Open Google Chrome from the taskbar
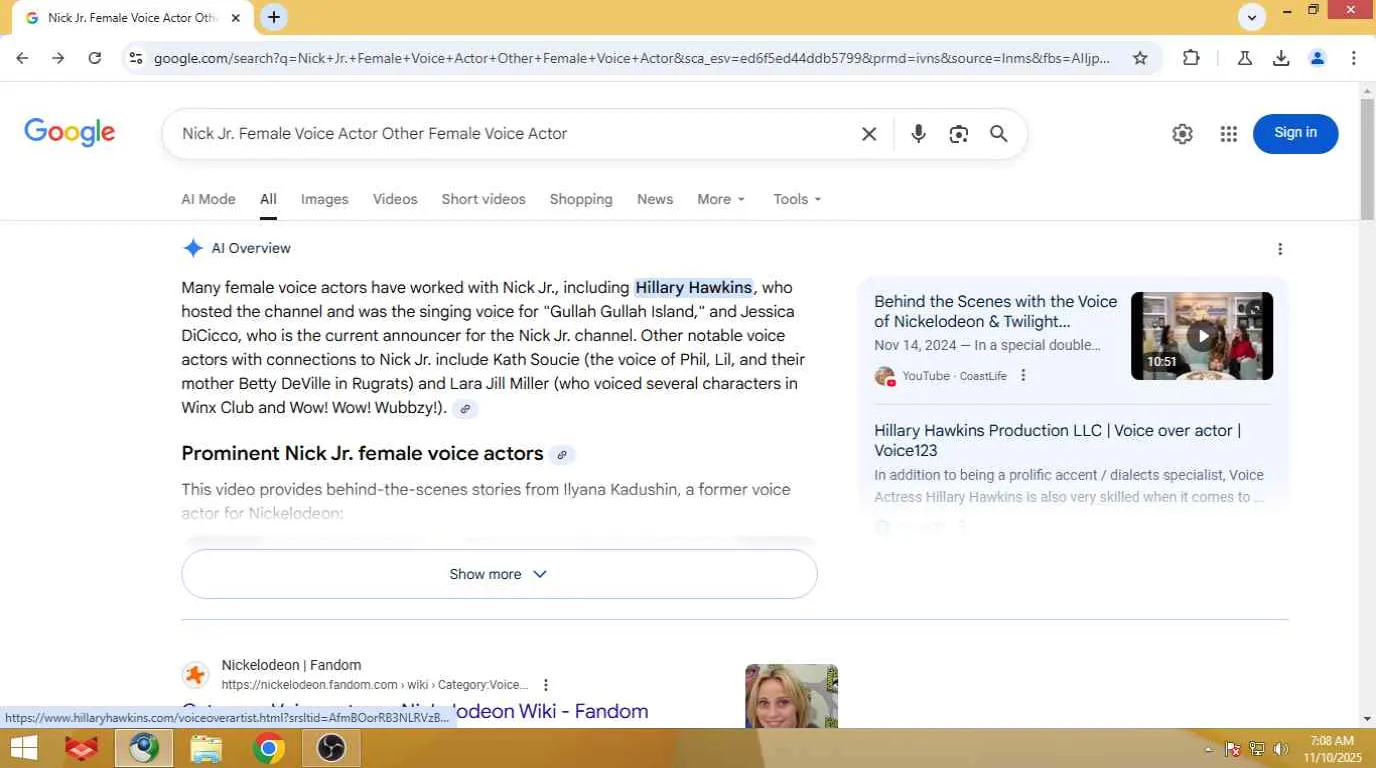Viewport: 1376px width, 768px height. [x=268, y=748]
